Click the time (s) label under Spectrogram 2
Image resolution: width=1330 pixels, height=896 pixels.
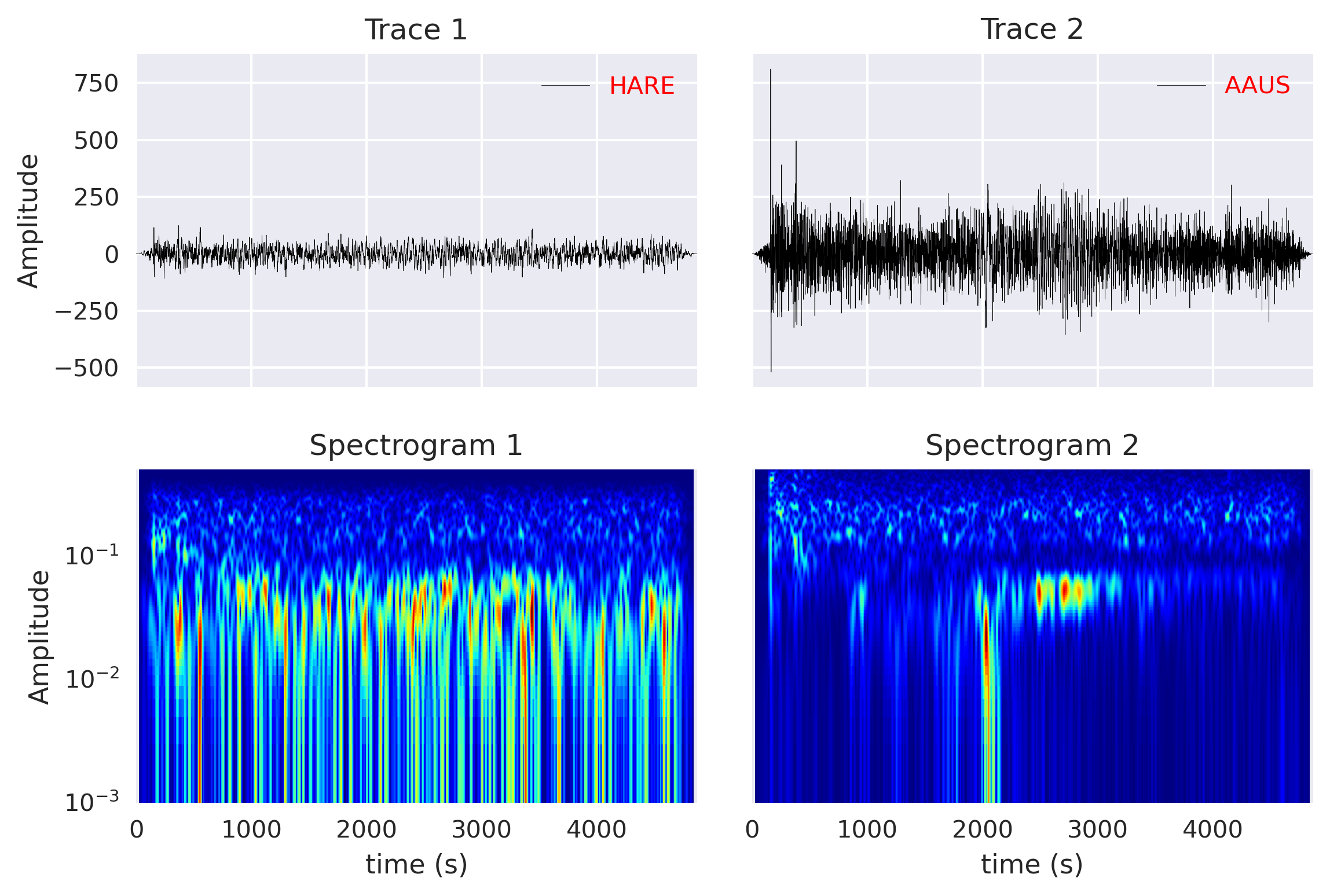click(1031, 865)
